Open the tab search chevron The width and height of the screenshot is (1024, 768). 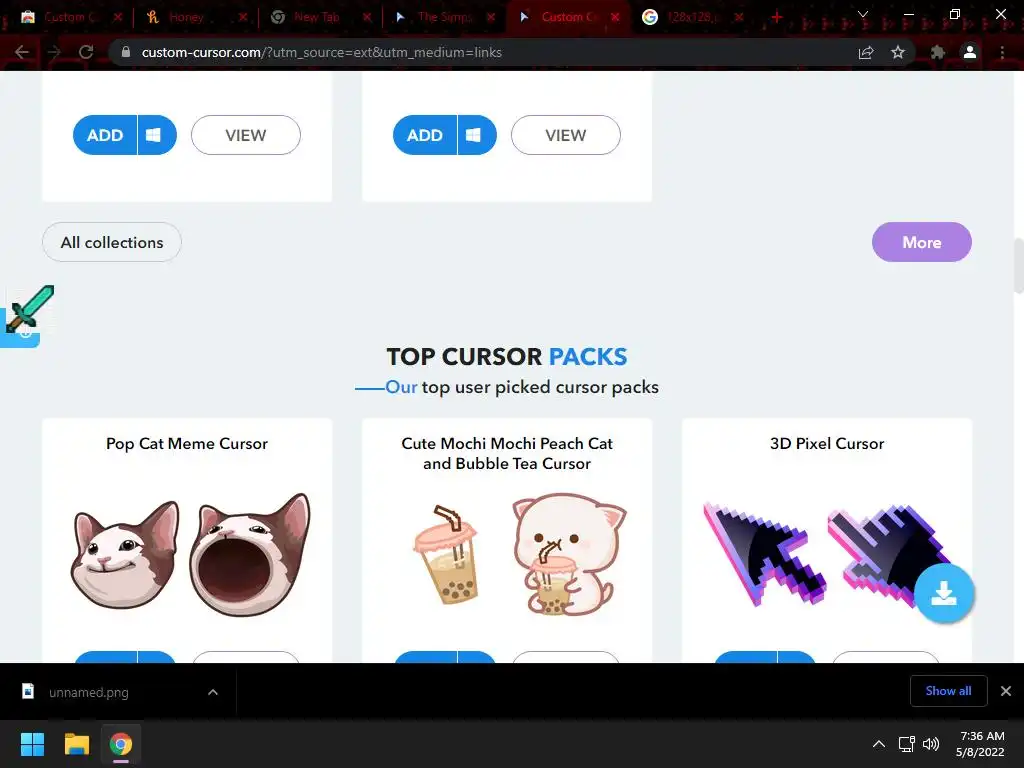tap(863, 14)
